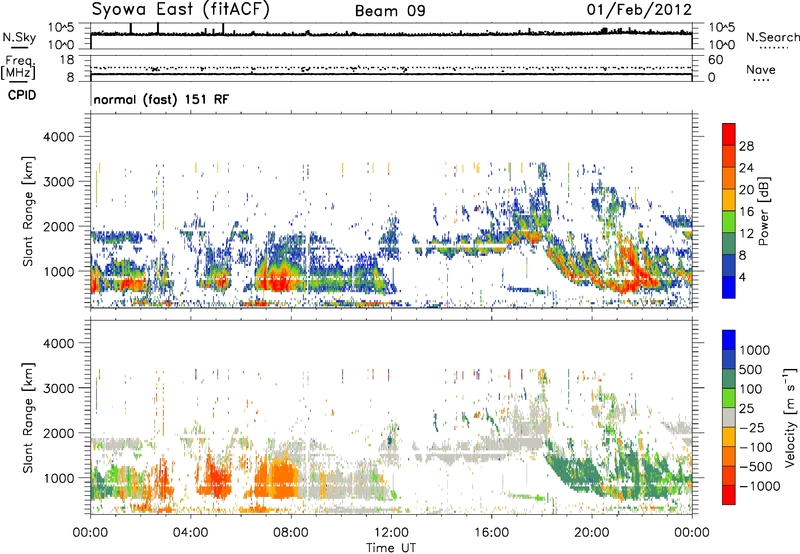This screenshot has height=554, width=800.
Task: Click 'Slant Range [km]' label of velocity panel
Action: coord(28,417)
